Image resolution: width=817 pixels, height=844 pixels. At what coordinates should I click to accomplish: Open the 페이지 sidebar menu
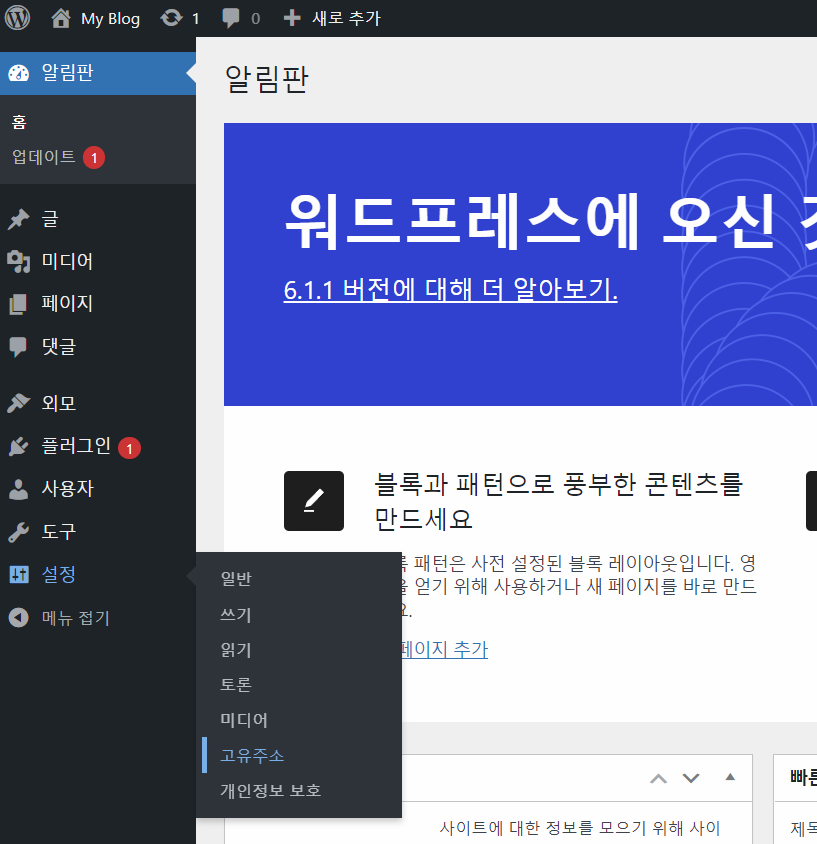pos(67,304)
